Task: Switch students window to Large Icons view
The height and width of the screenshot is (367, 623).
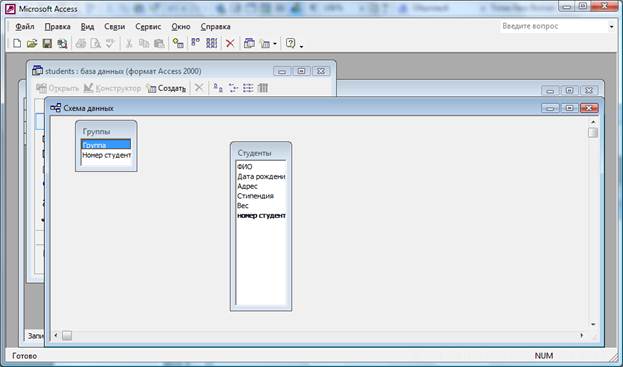Action: click(x=218, y=88)
